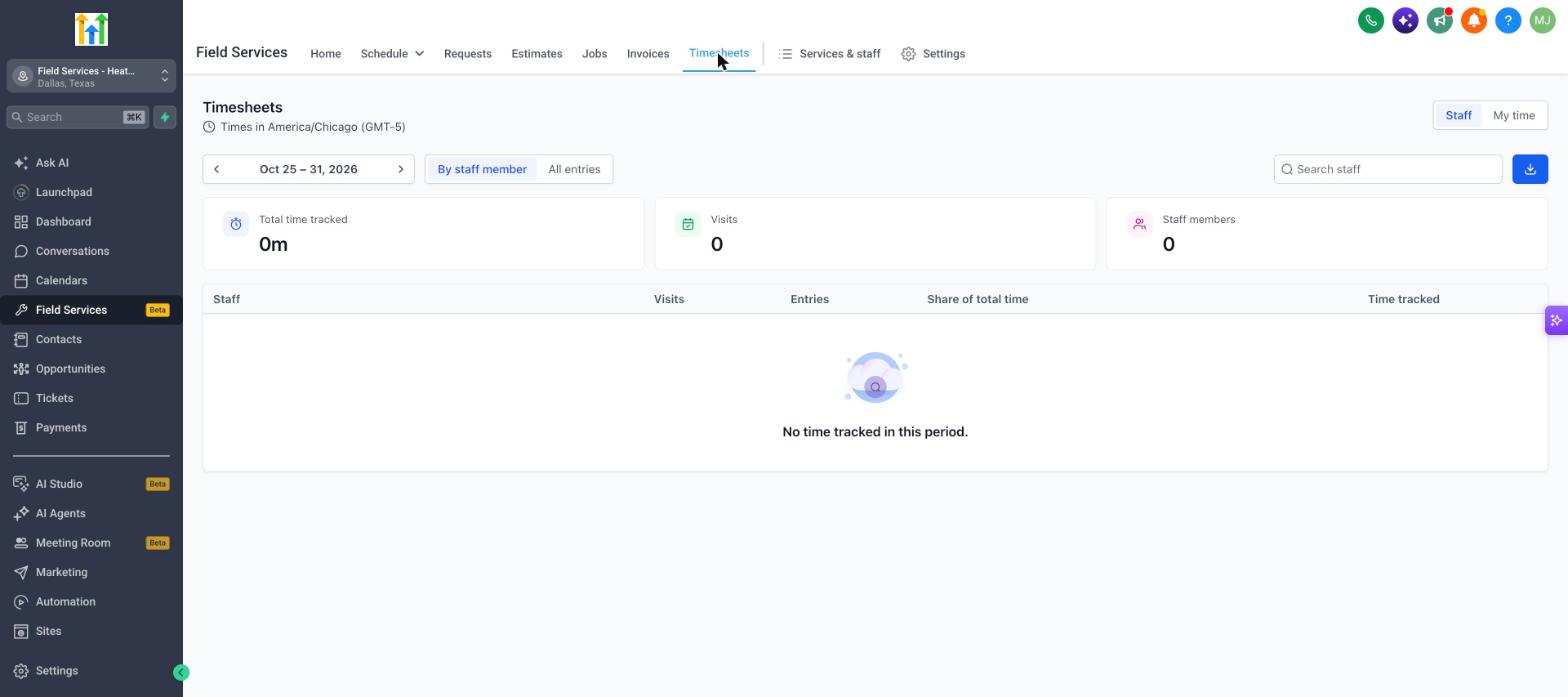The image size is (1568, 697).
Task: Open the location switcher dropdown
Action: 91,76
